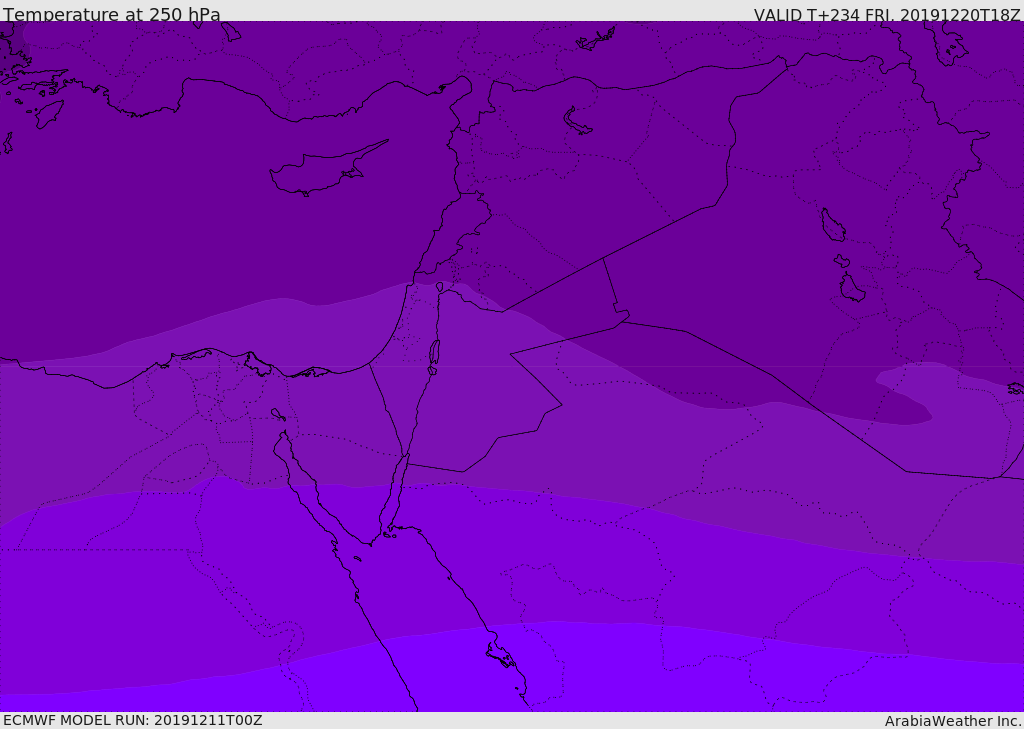1024x729 pixels.
Task: Click the 'ArabiaWeather Inc' credit text
Action: point(953,721)
